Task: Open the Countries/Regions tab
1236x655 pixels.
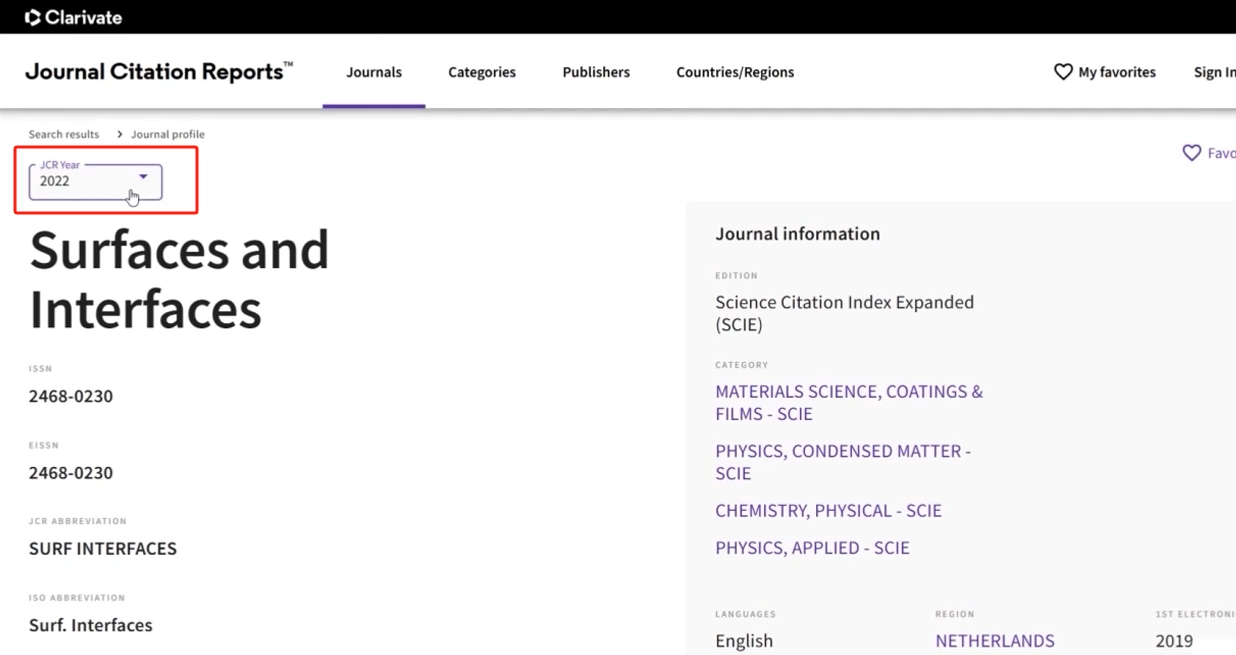Action: pos(735,72)
